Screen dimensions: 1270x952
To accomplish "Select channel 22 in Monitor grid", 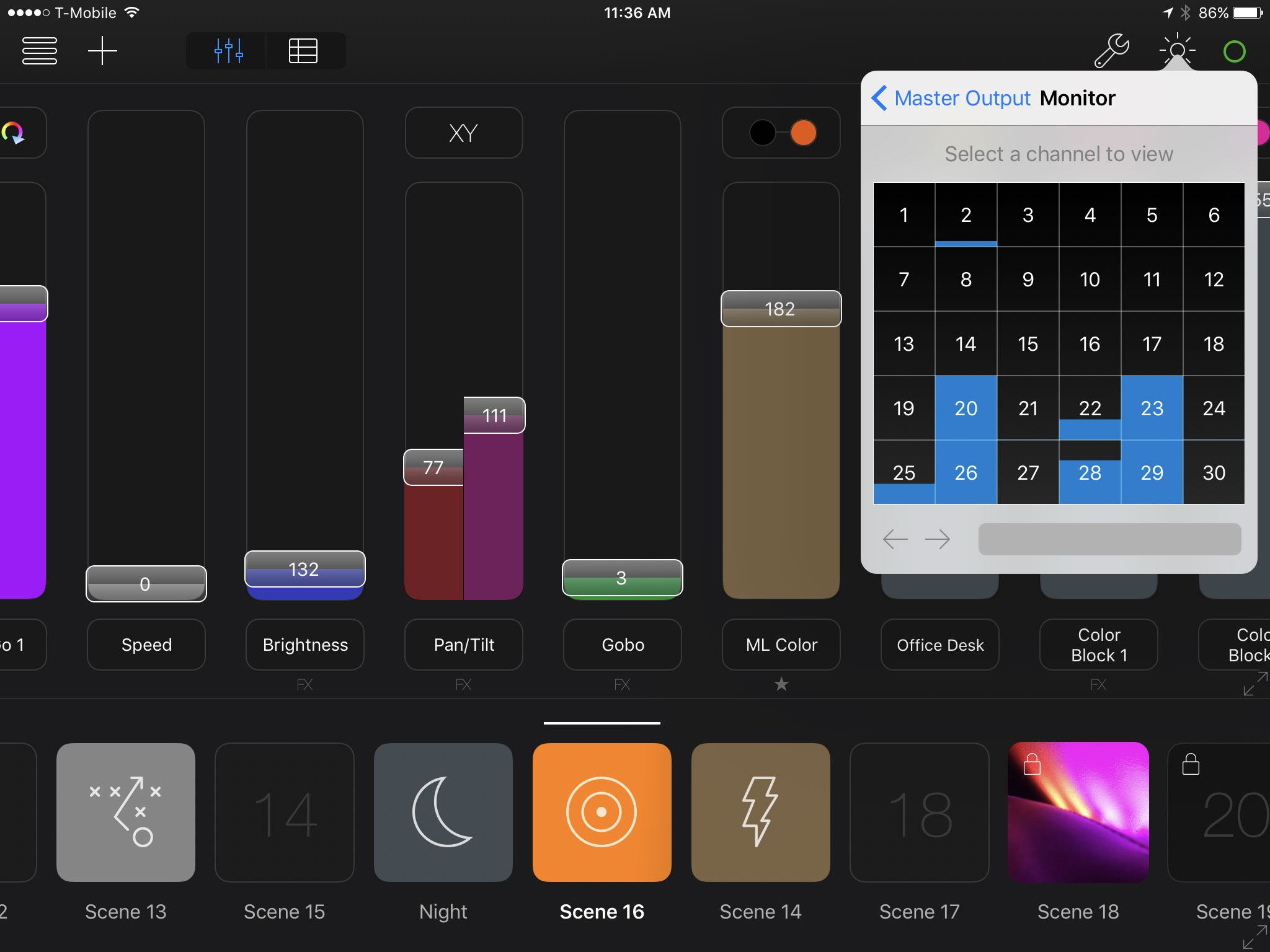I will (x=1090, y=408).
